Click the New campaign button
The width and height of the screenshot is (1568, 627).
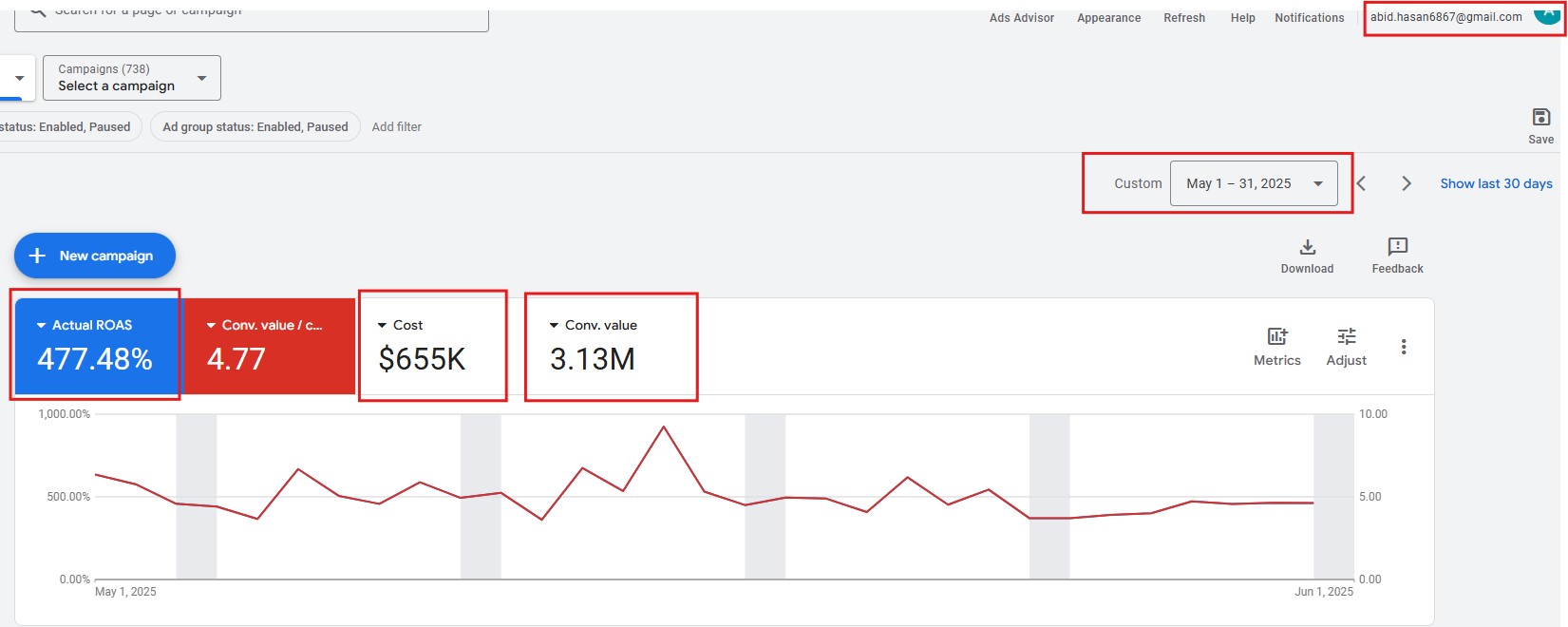tap(95, 256)
